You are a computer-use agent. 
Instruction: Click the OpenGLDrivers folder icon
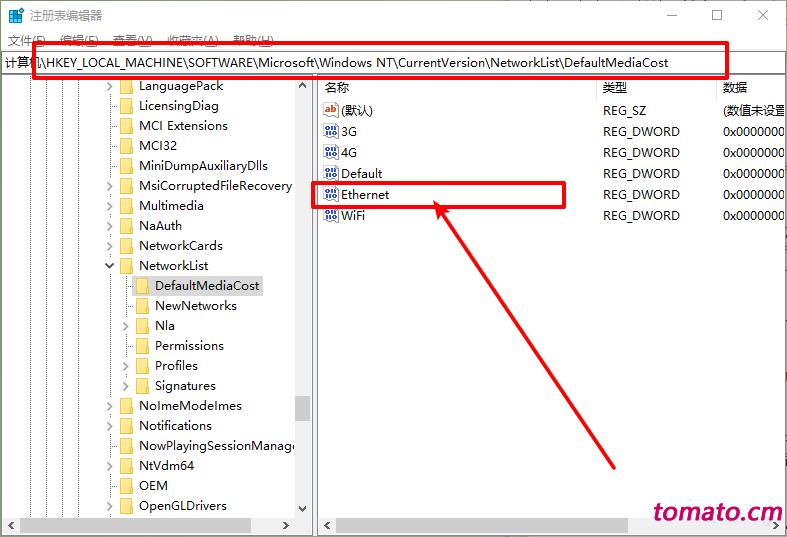point(126,506)
